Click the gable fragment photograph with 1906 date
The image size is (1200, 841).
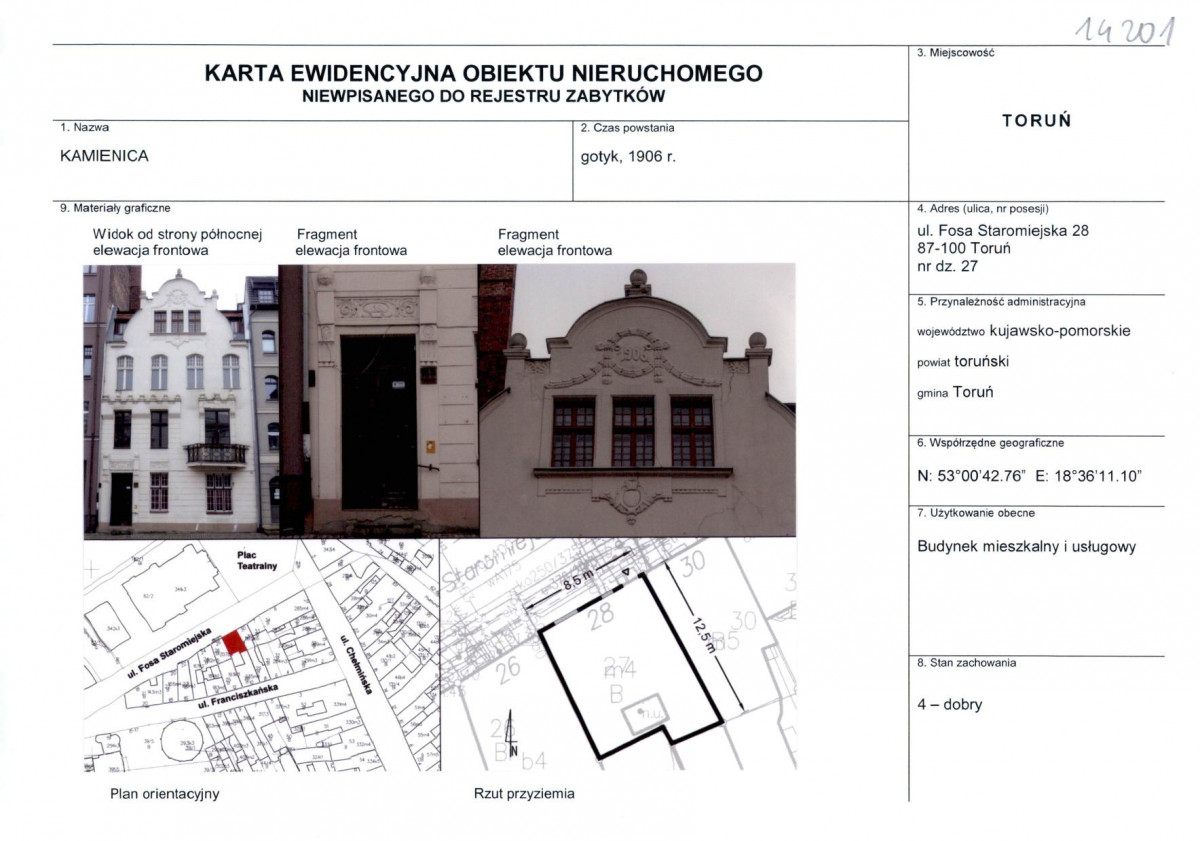(x=640, y=400)
